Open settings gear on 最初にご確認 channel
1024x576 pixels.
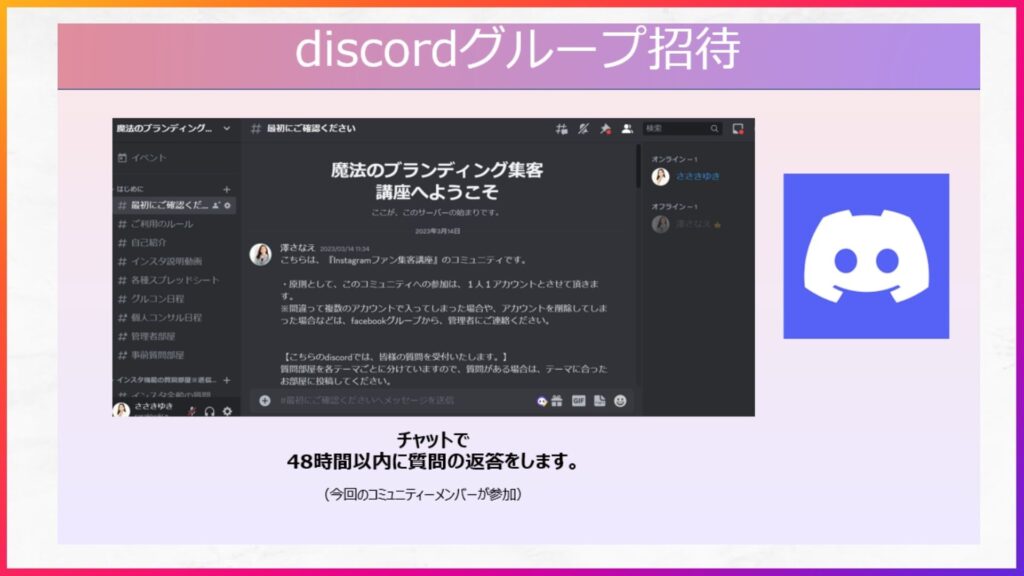(x=227, y=205)
